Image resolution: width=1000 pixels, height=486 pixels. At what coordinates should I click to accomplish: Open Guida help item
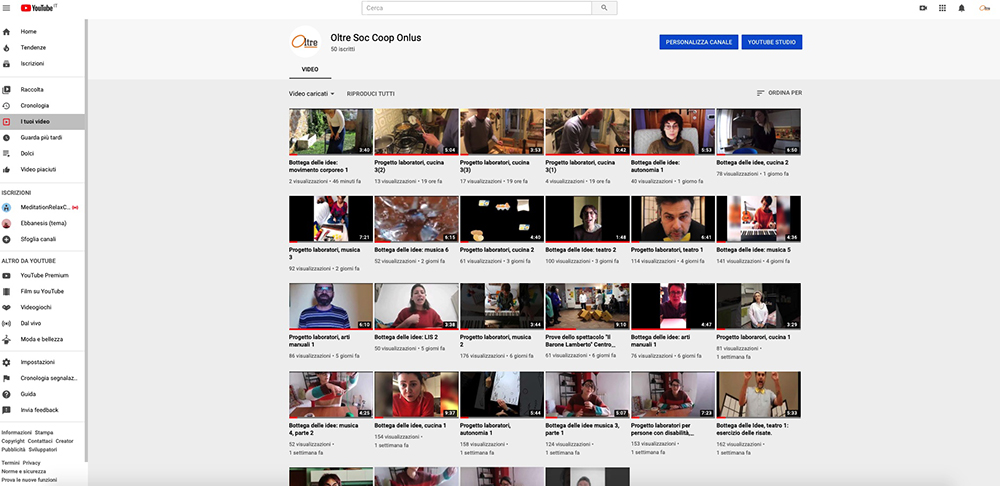pos(42,394)
